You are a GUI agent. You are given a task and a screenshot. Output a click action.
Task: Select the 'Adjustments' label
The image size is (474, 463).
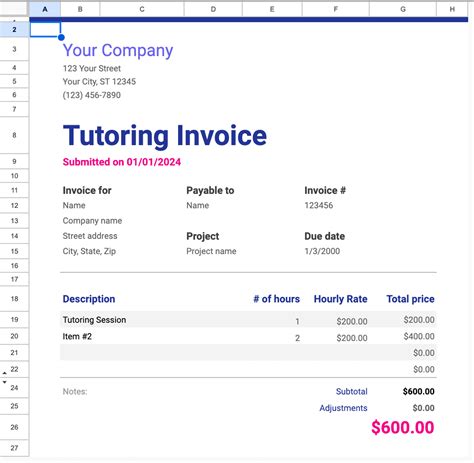(343, 408)
